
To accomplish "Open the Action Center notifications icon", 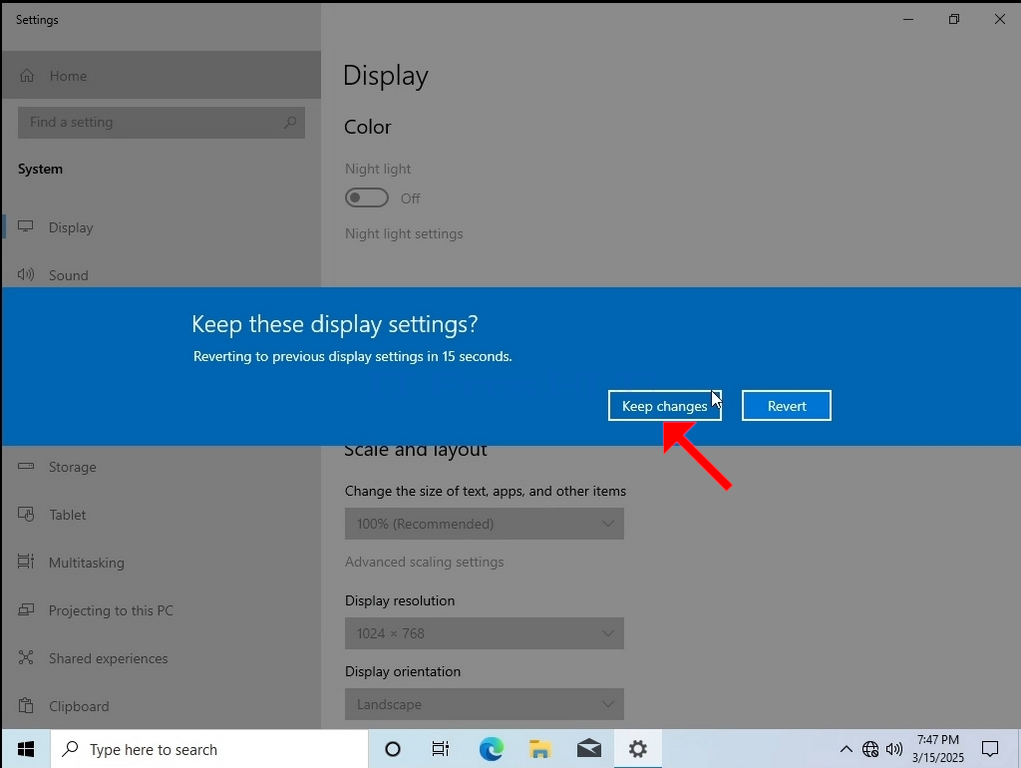I will tap(990, 749).
